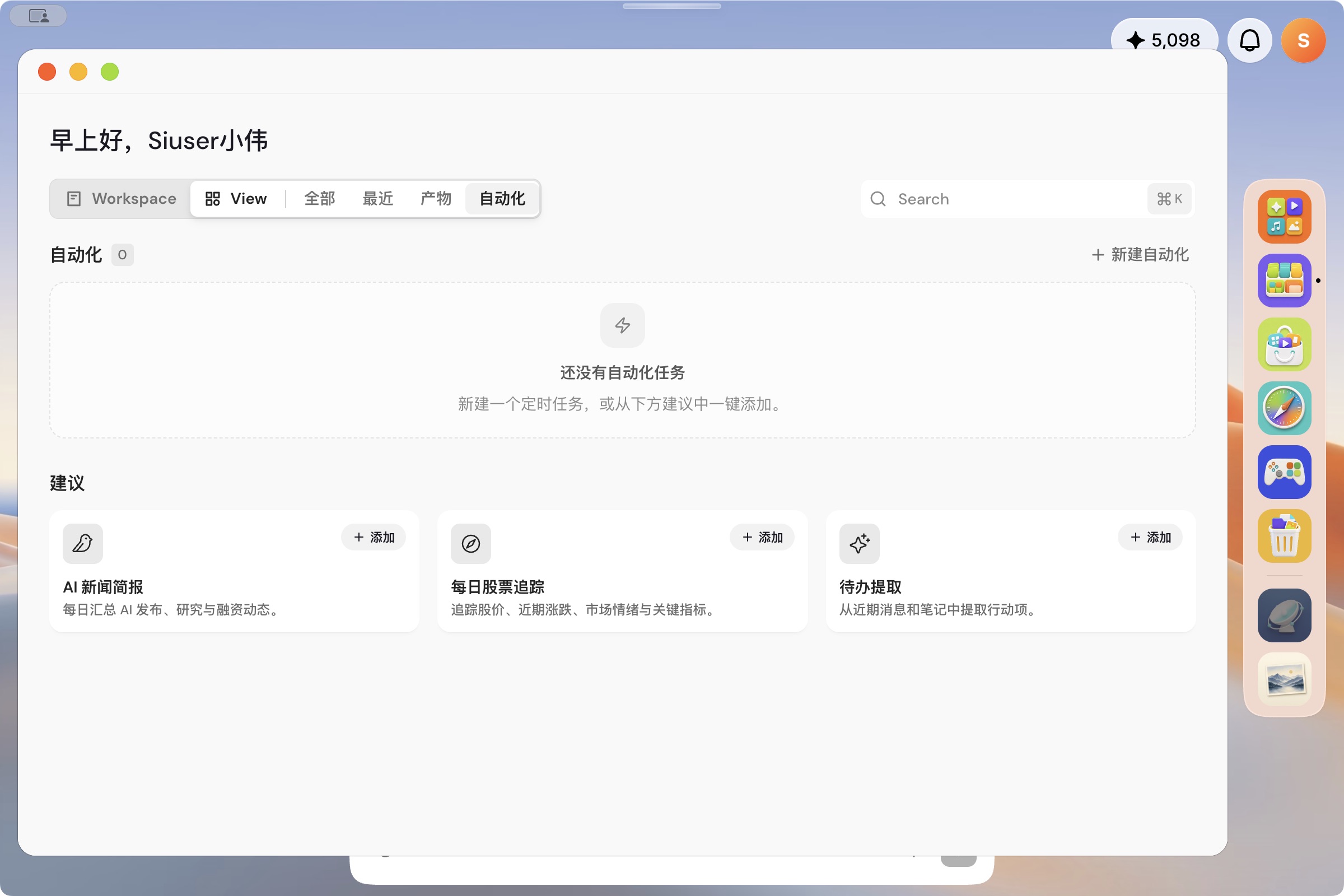This screenshot has width=1344, height=896.
Task: Click 新建自动化 to create automation
Action: click(1140, 255)
